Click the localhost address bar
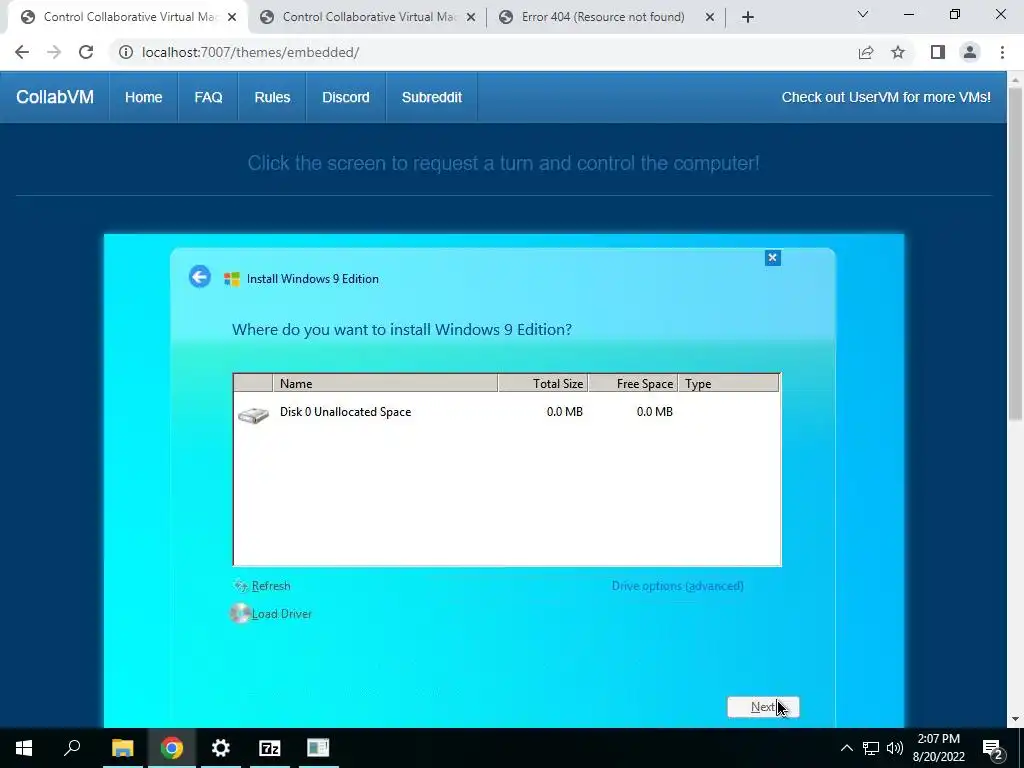Screen dimensions: 1024x768 pos(483,52)
